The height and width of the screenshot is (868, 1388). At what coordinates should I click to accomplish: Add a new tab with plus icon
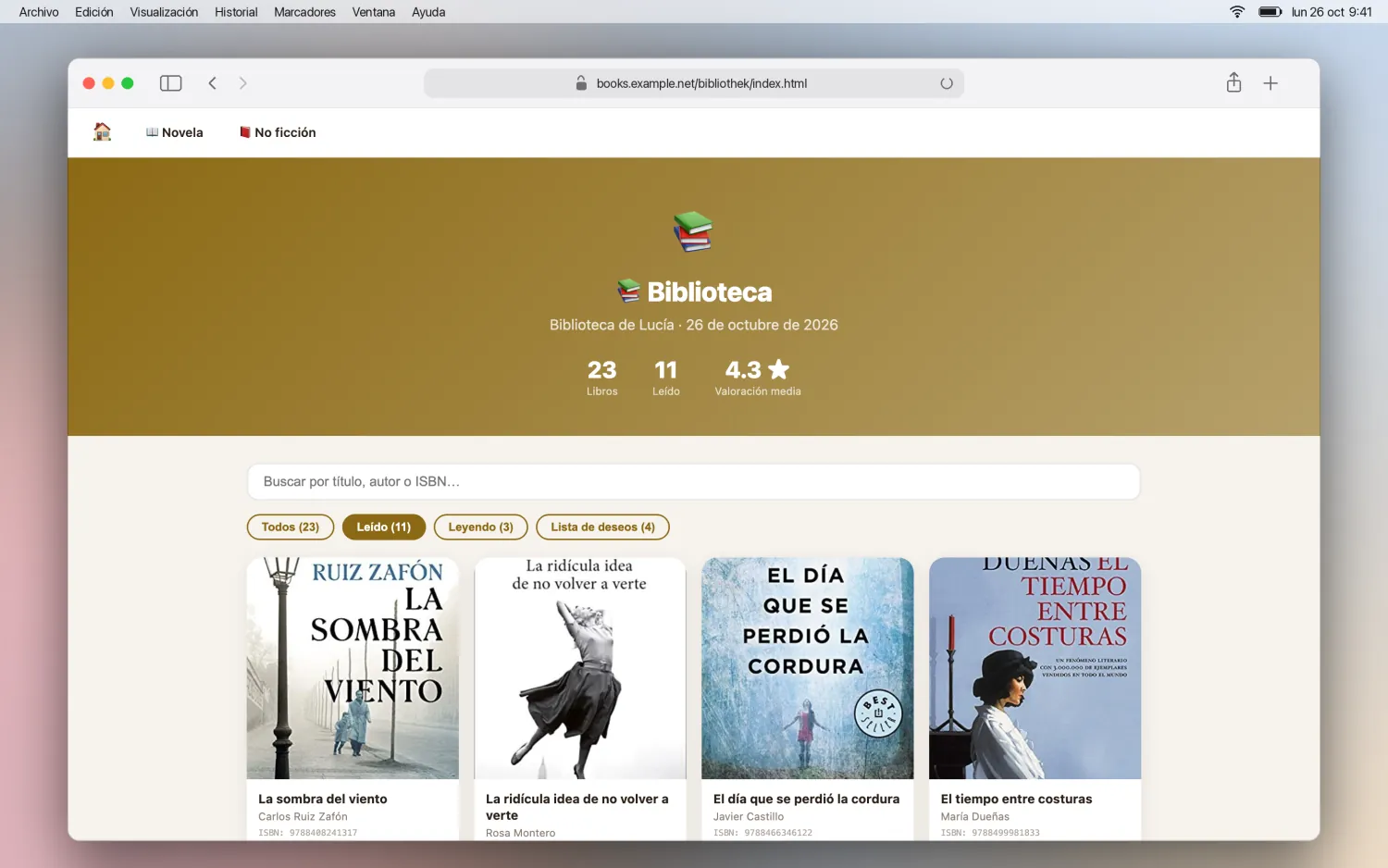pos(1270,83)
